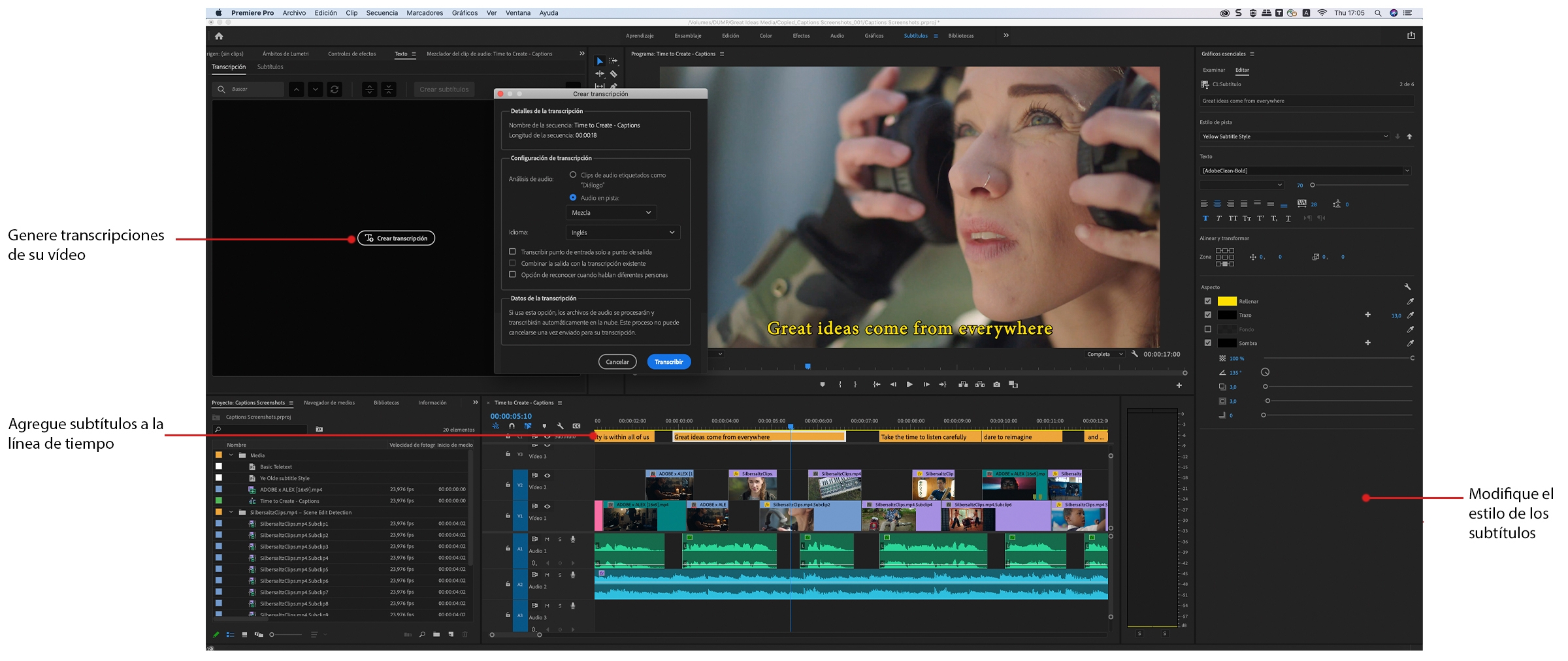Screen dimensions: 1568x661
Task: Open the Archivo menu
Action: tap(294, 13)
